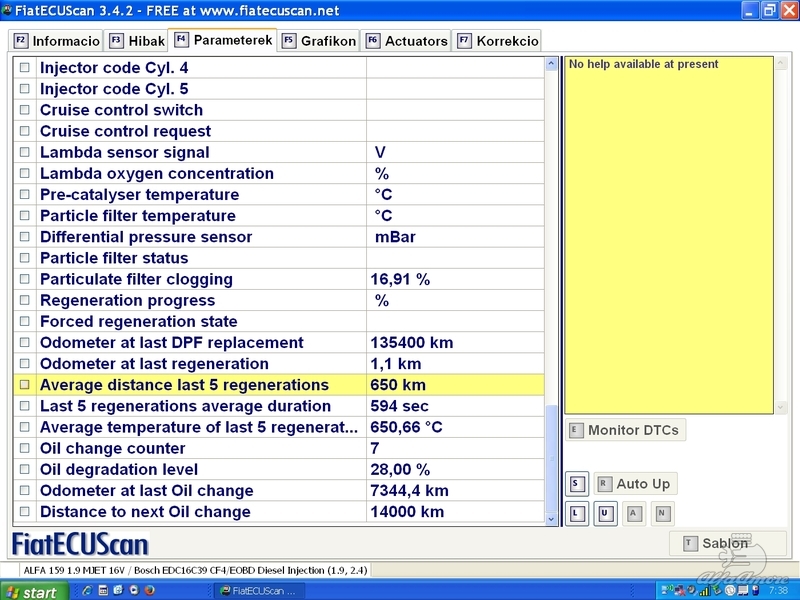Click the "No help available at present" text
Screen dimensions: 800x600
643,64
